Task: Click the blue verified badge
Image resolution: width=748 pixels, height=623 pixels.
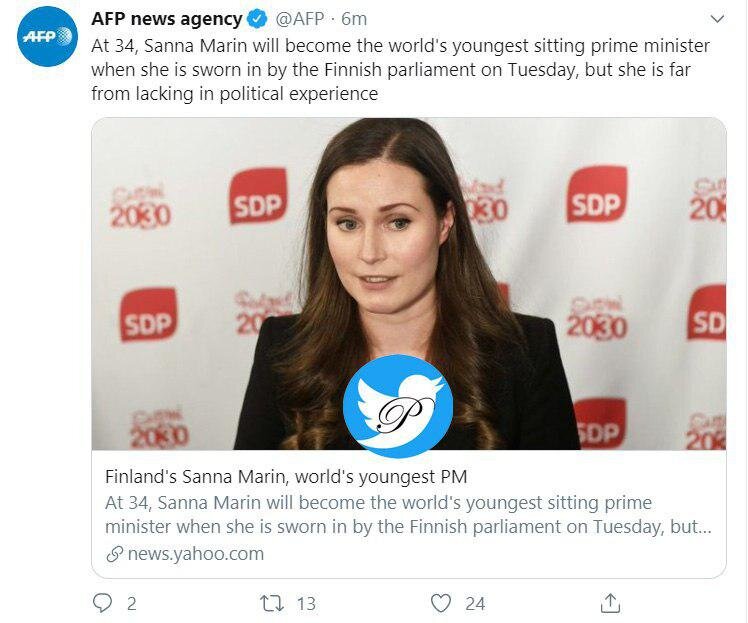Action: (x=257, y=19)
